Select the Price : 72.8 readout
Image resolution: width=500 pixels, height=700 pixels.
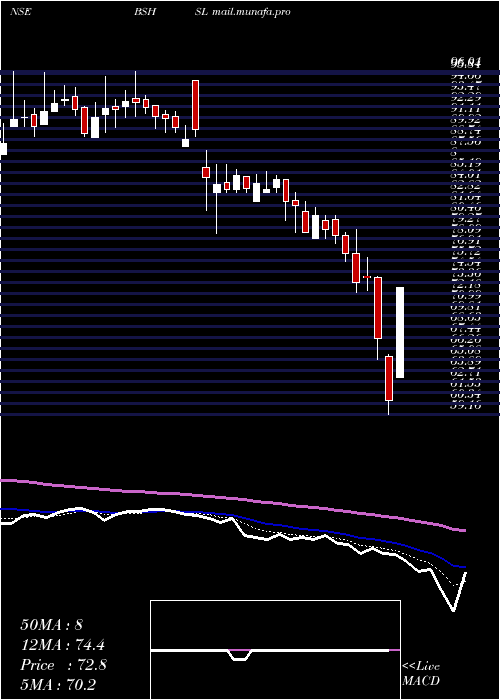[63, 665]
